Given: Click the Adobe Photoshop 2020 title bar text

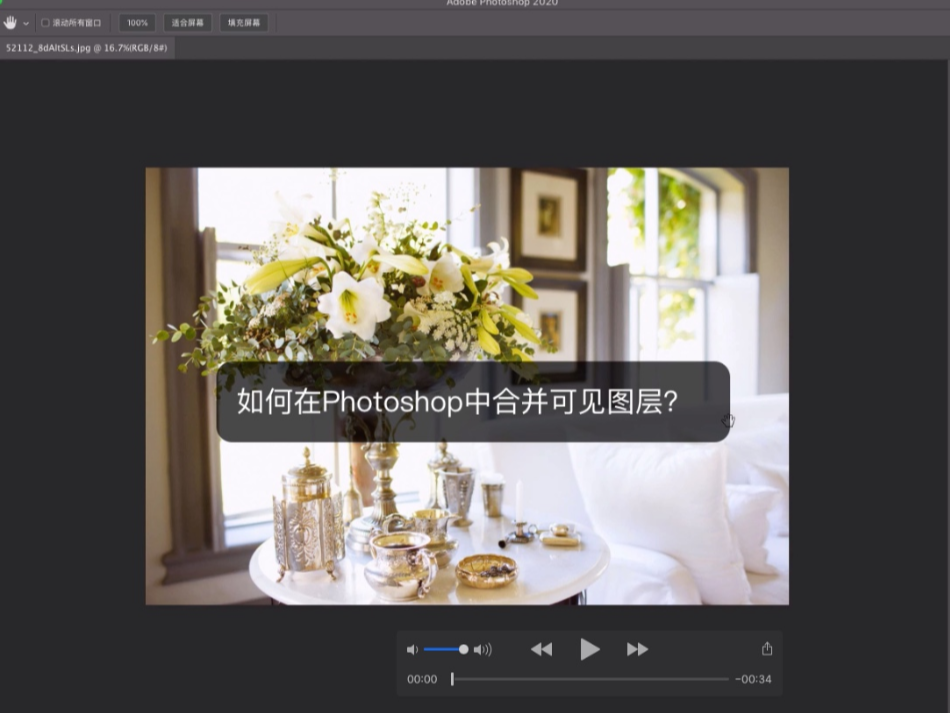Looking at the screenshot, I should coord(501,3).
